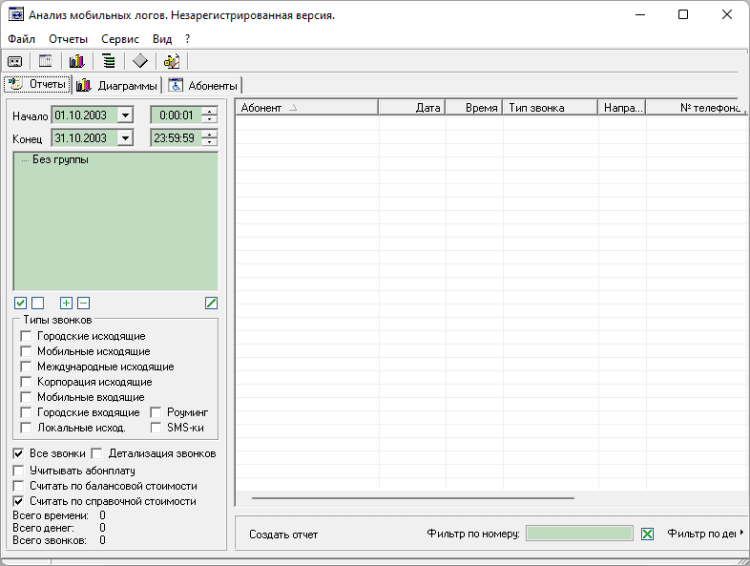Enable Детализация звонков checkbox
Screen dimensions: 750x566
[97, 453]
